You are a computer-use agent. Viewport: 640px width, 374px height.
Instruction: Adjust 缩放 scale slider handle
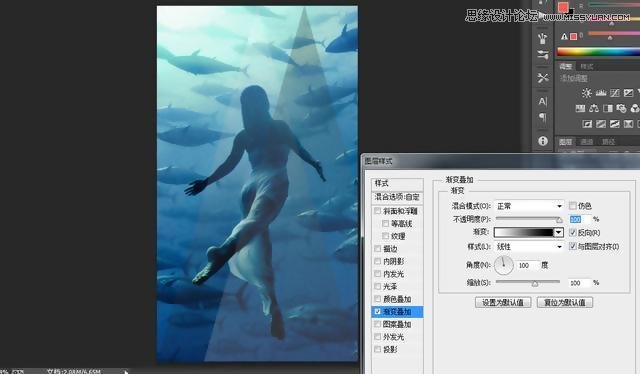coord(535,283)
